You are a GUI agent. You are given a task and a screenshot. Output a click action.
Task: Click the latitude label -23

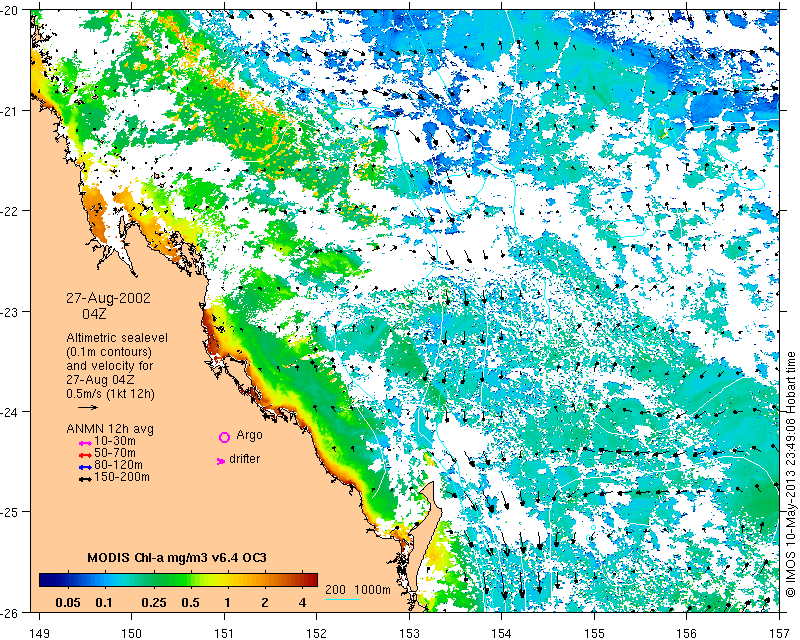coord(10,311)
